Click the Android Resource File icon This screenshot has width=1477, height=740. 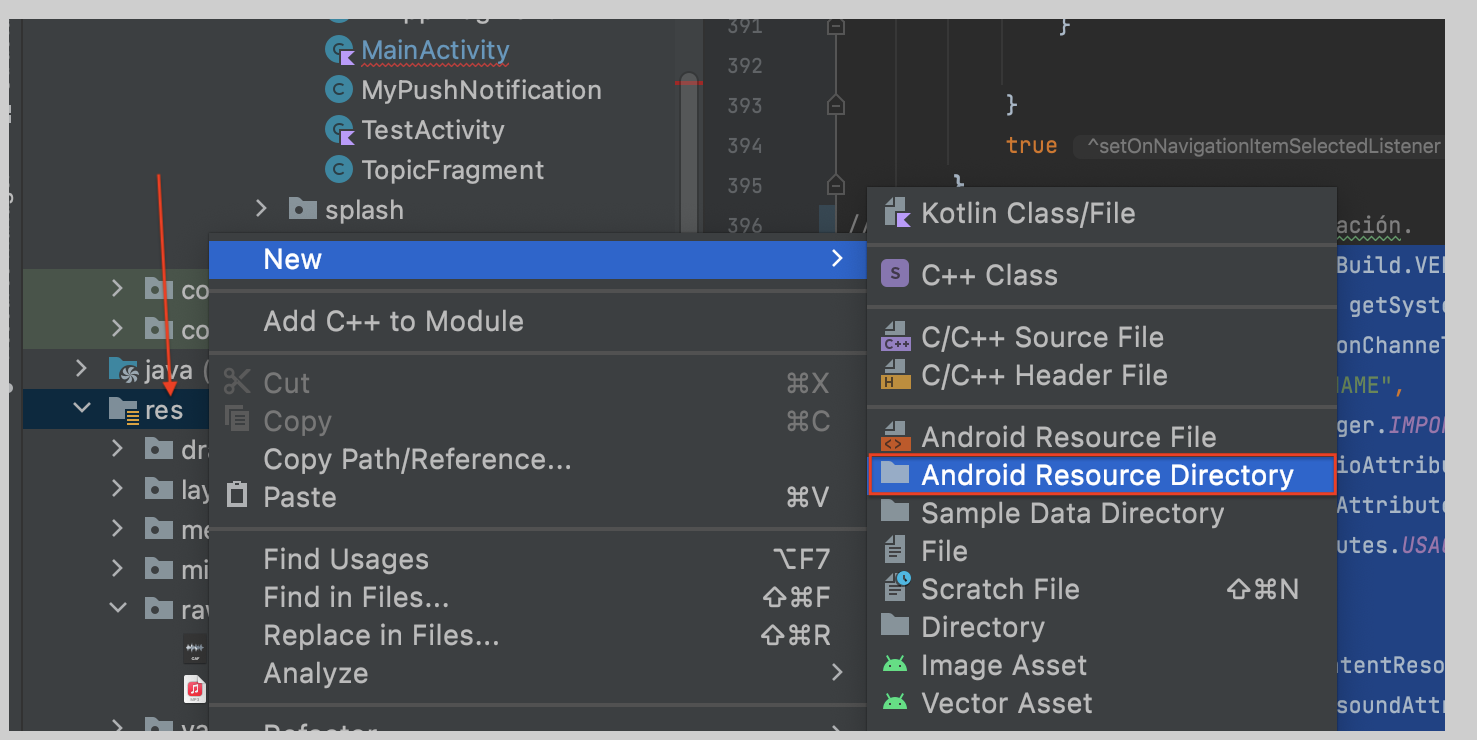pyautogui.click(x=895, y=437)
